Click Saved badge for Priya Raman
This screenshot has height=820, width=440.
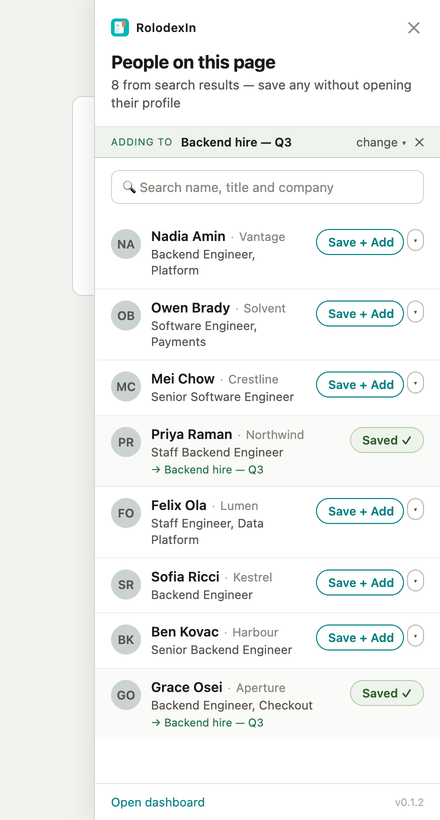click(x=387, y=440)
